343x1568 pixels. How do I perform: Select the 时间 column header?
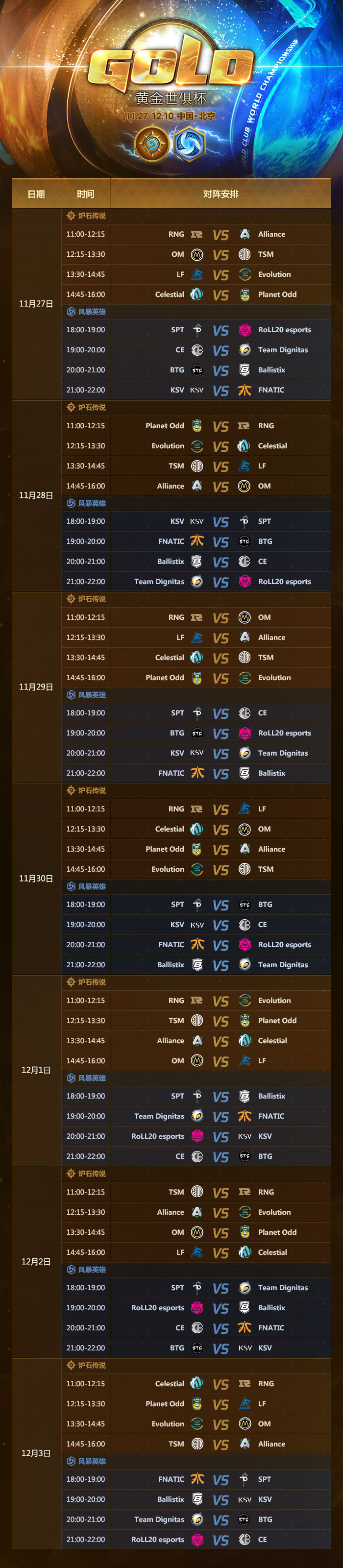click(86, 194)
